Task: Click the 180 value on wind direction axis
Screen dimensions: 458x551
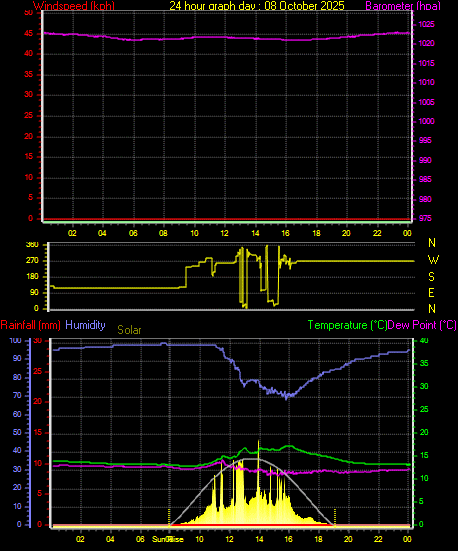Action: tap(32, 277)
